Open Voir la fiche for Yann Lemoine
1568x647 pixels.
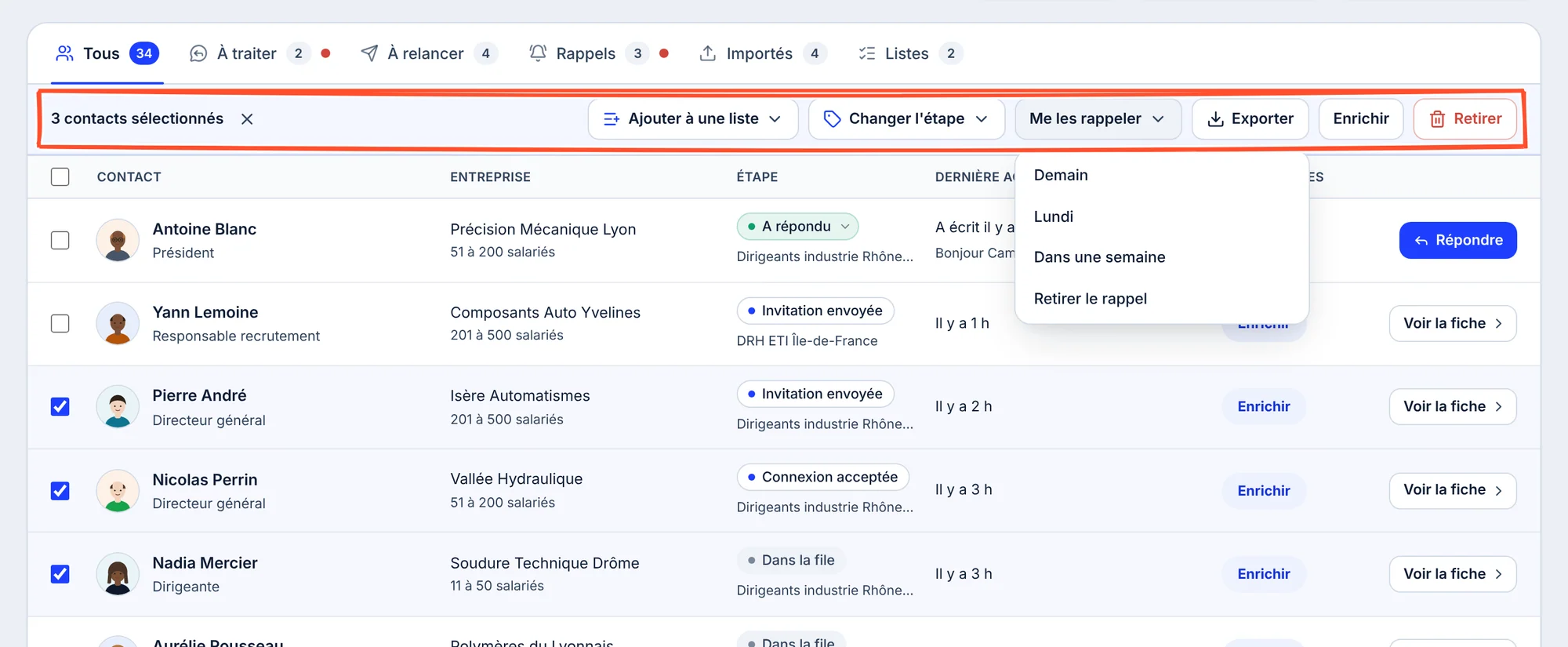1453,323
